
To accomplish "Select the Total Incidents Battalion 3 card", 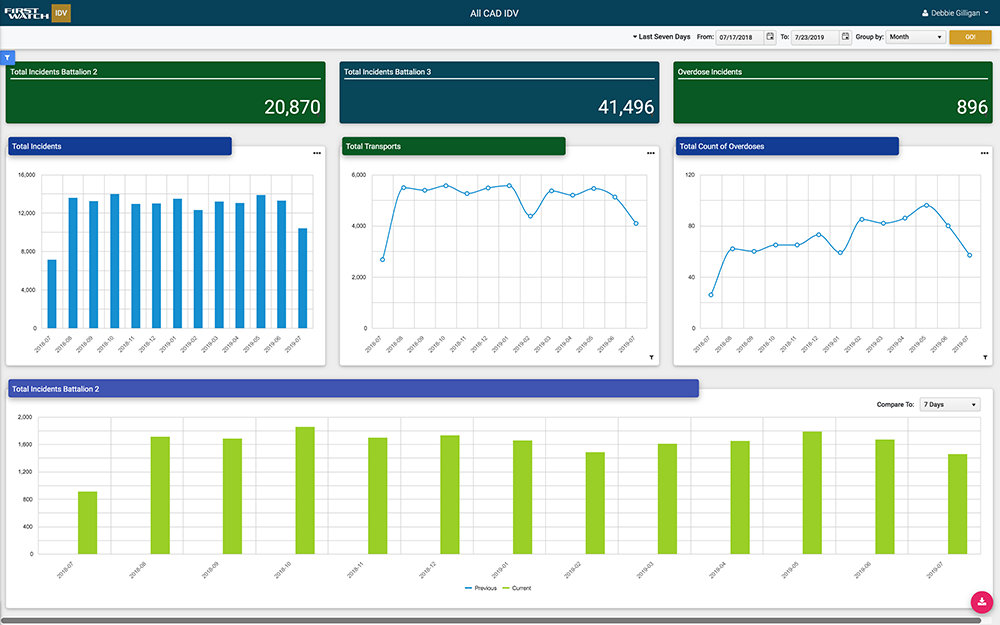I will point(499,92).
